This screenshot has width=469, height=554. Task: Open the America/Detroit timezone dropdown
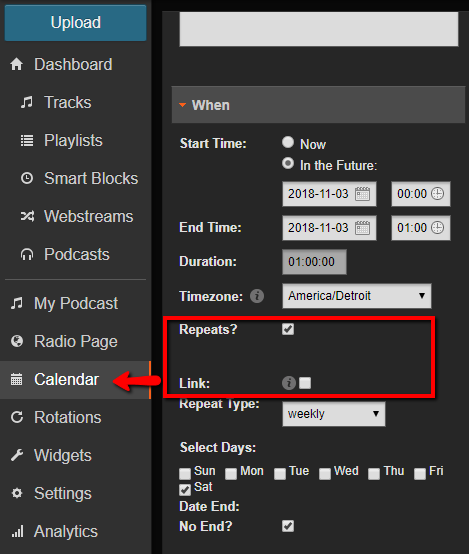(357, 296)
